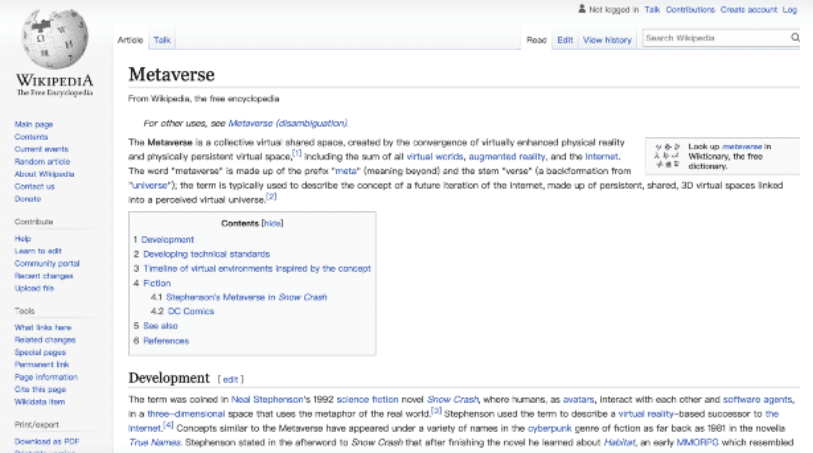Click footnote reference [2]
The height and width of the screenshot is (453, 813).
(x=271, y=196)
